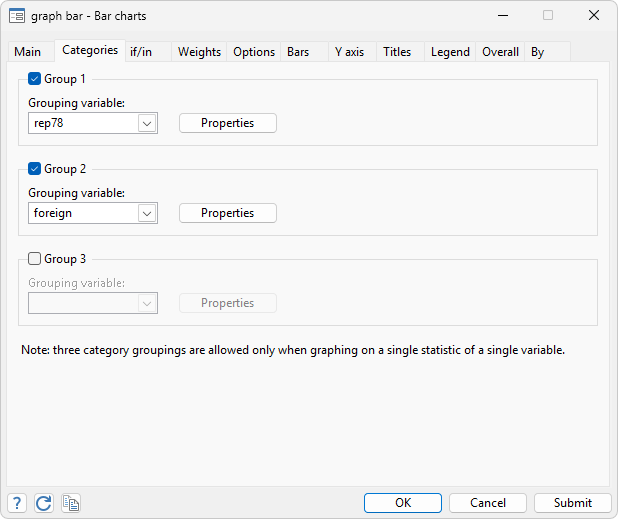Viewport: 618px width, 519px height.
Task: Click the dialog title bar window icon
Action: point(17,16)
